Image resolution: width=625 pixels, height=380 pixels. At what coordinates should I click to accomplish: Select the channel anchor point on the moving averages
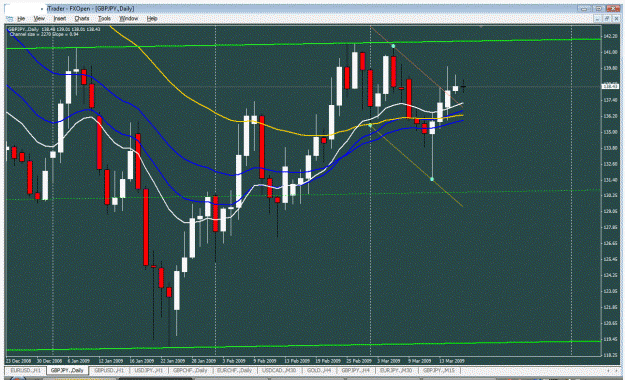(370, 125)
